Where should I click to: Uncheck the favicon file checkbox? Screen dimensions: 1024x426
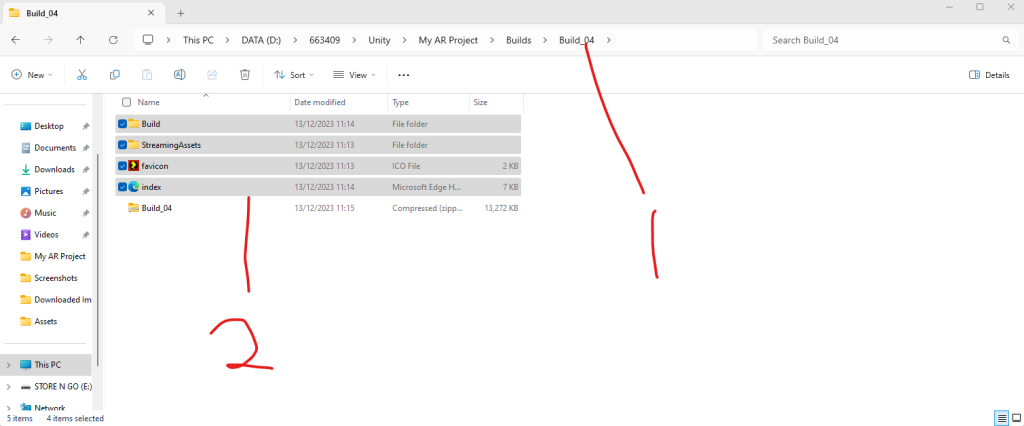coord(123,166)
